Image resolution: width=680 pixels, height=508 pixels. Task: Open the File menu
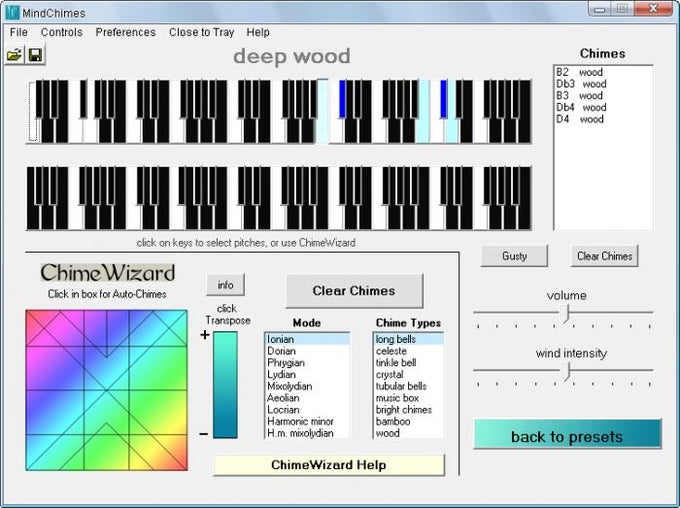point(19,32)
